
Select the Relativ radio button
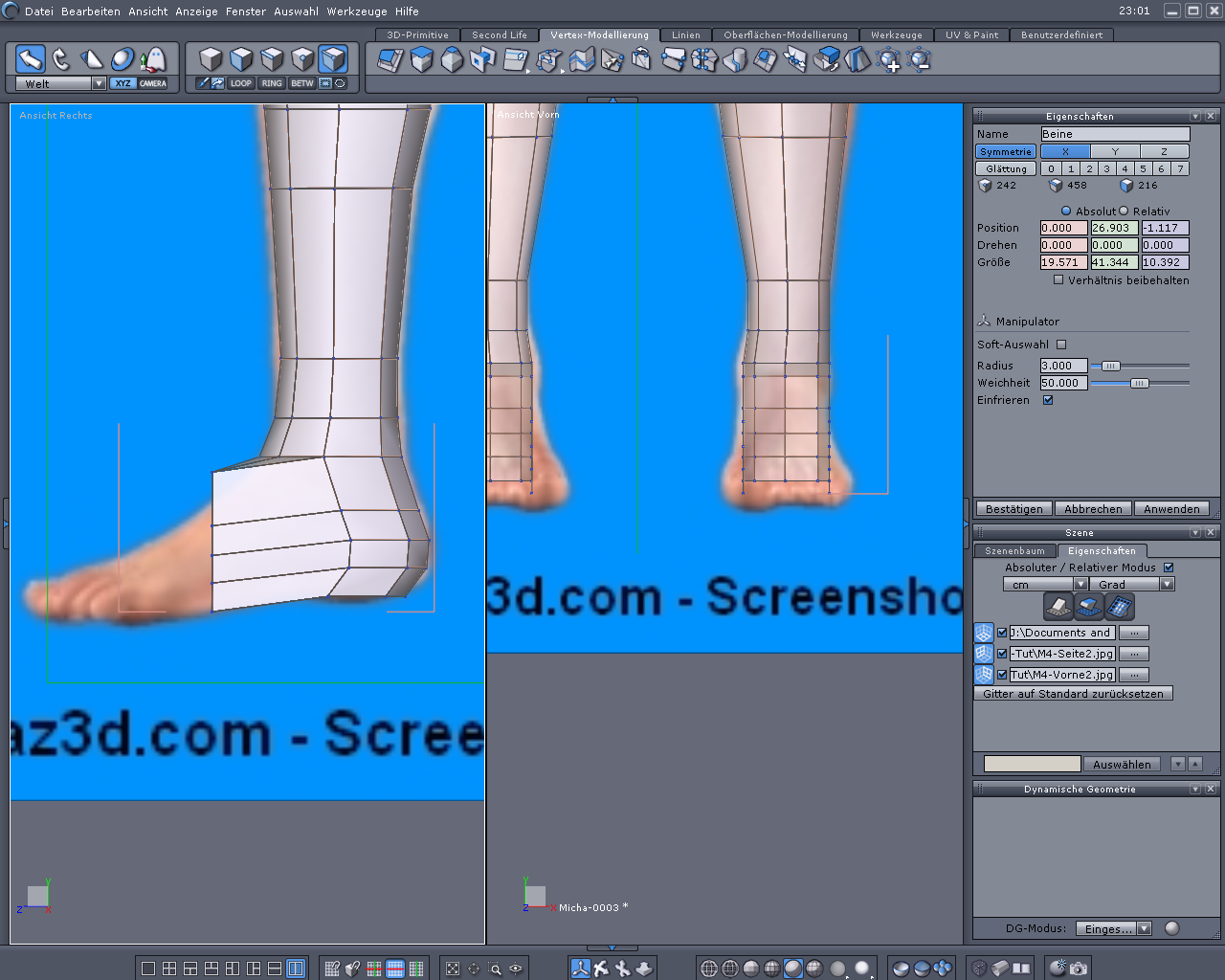pyautogui.click(x=1124, y=212)
